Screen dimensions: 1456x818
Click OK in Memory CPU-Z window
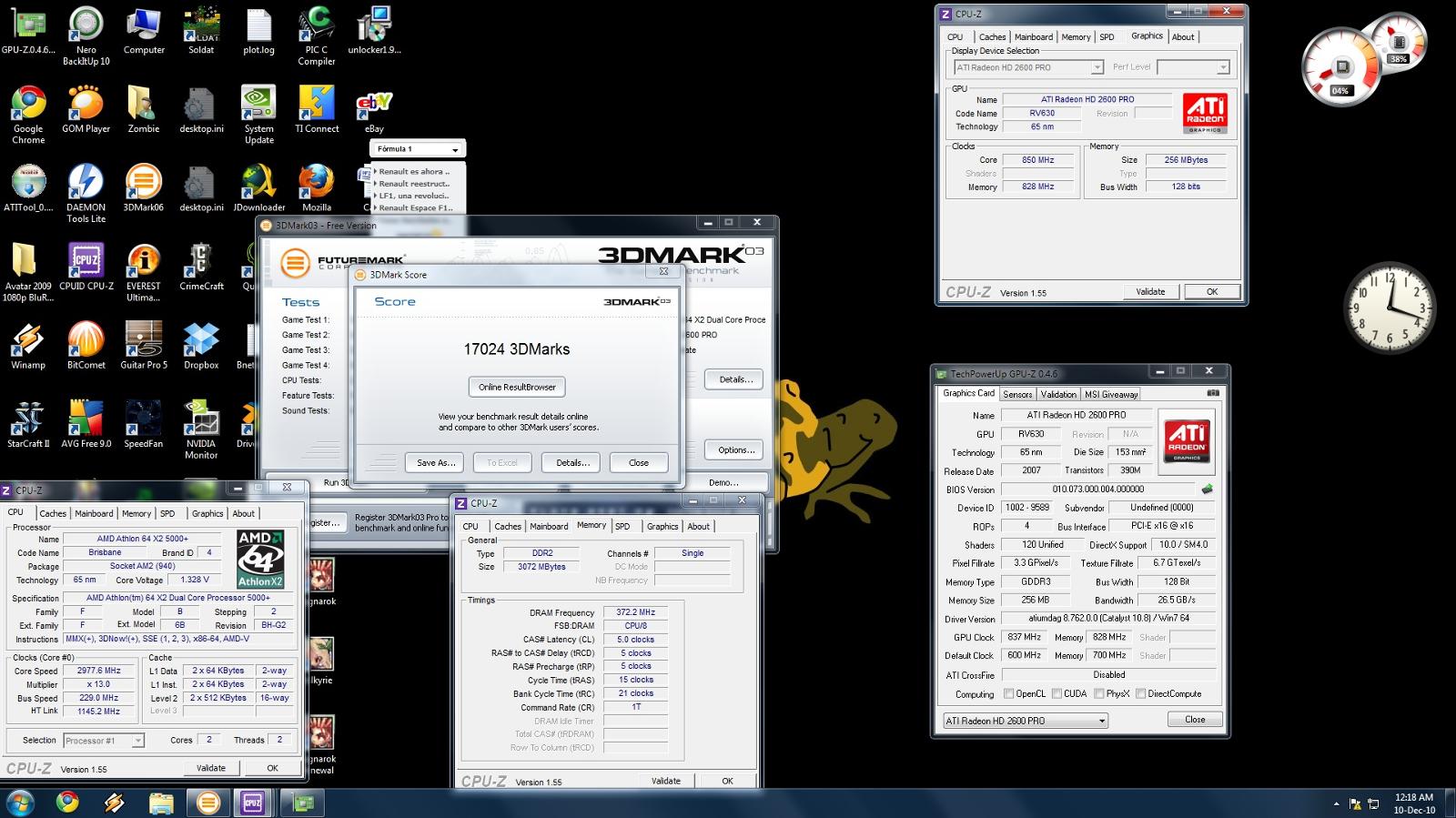pos(727,781)
